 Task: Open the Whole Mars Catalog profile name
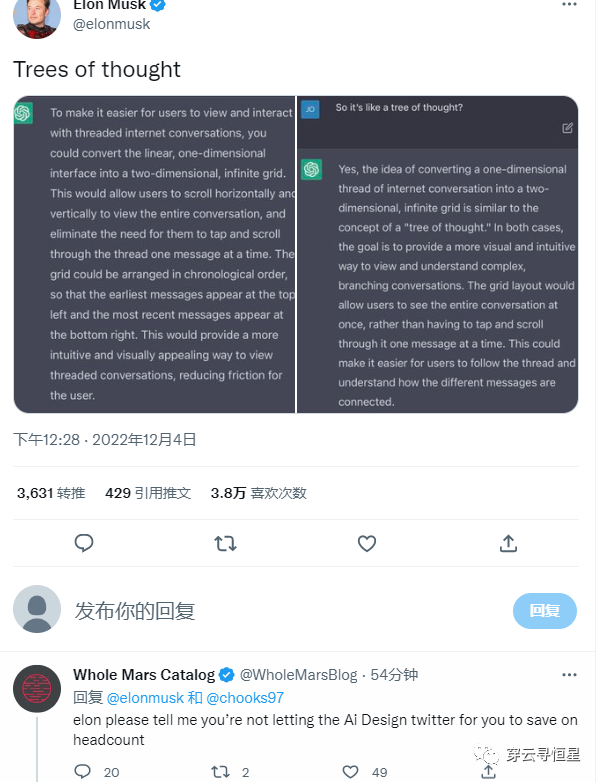click(144, 675)
